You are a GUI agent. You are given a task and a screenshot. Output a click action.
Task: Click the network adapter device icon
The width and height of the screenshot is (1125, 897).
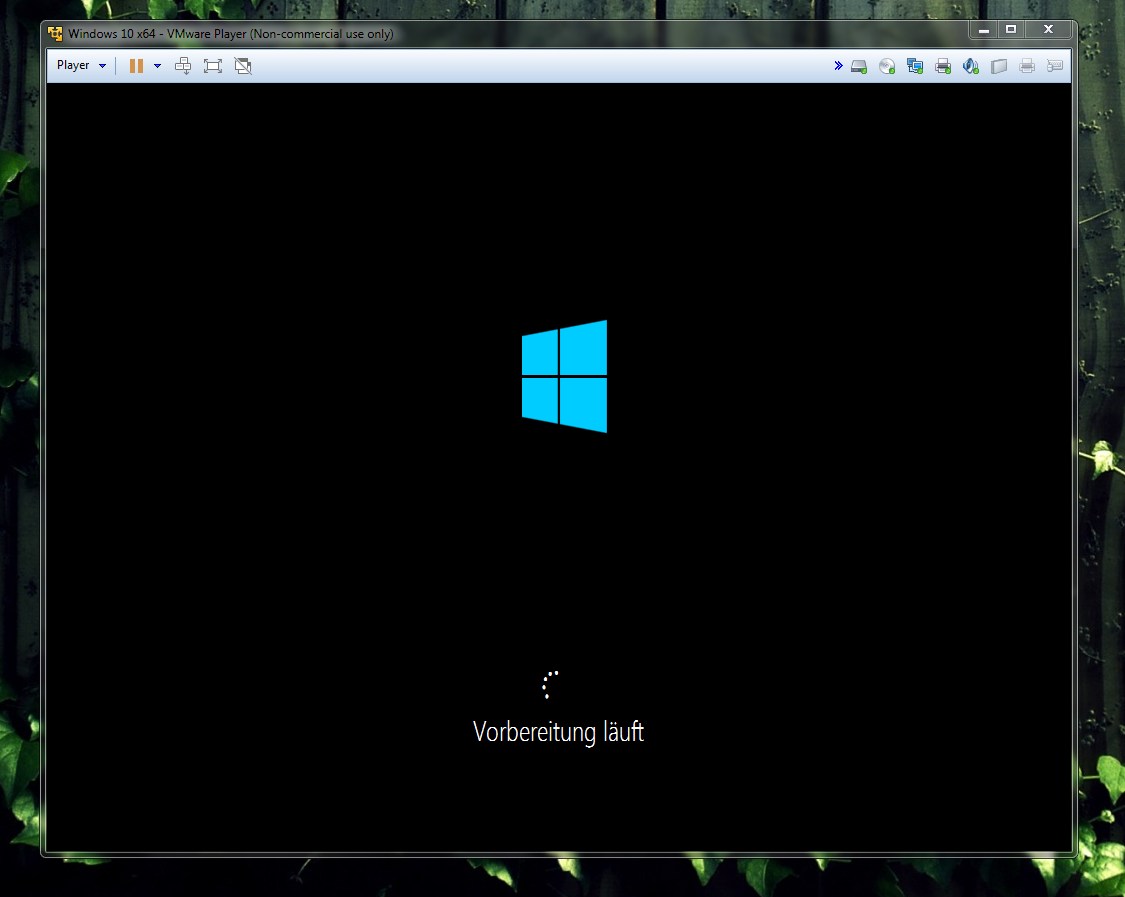[x=915, y=67]
